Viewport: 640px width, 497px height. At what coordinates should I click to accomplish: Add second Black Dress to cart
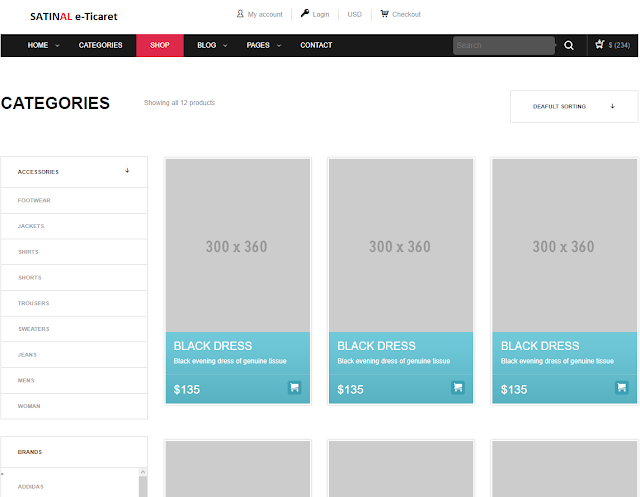click(457, 388)
